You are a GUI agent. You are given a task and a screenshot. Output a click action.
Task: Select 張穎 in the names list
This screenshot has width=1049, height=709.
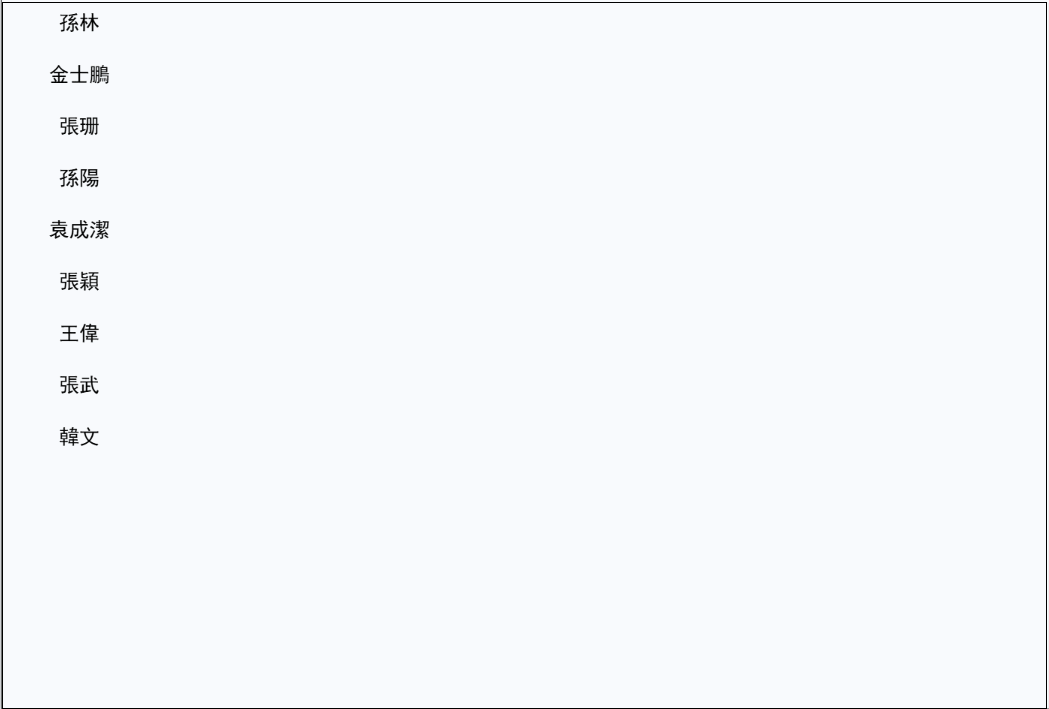pyautogui.click(x=79, y=282)
